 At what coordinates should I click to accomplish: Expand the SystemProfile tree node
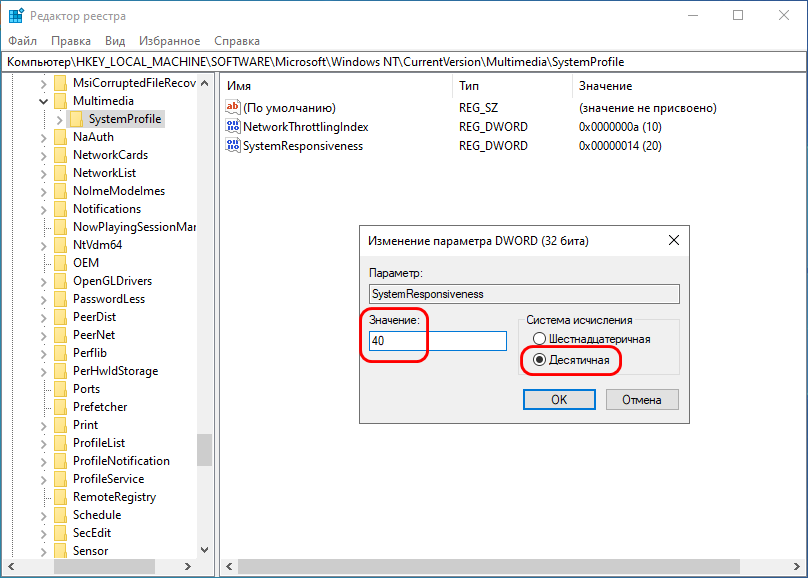coord(60,119)
